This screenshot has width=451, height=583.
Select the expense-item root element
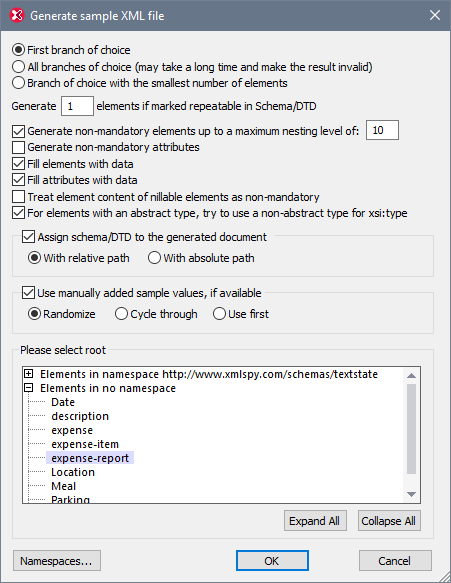click(85, 444)
